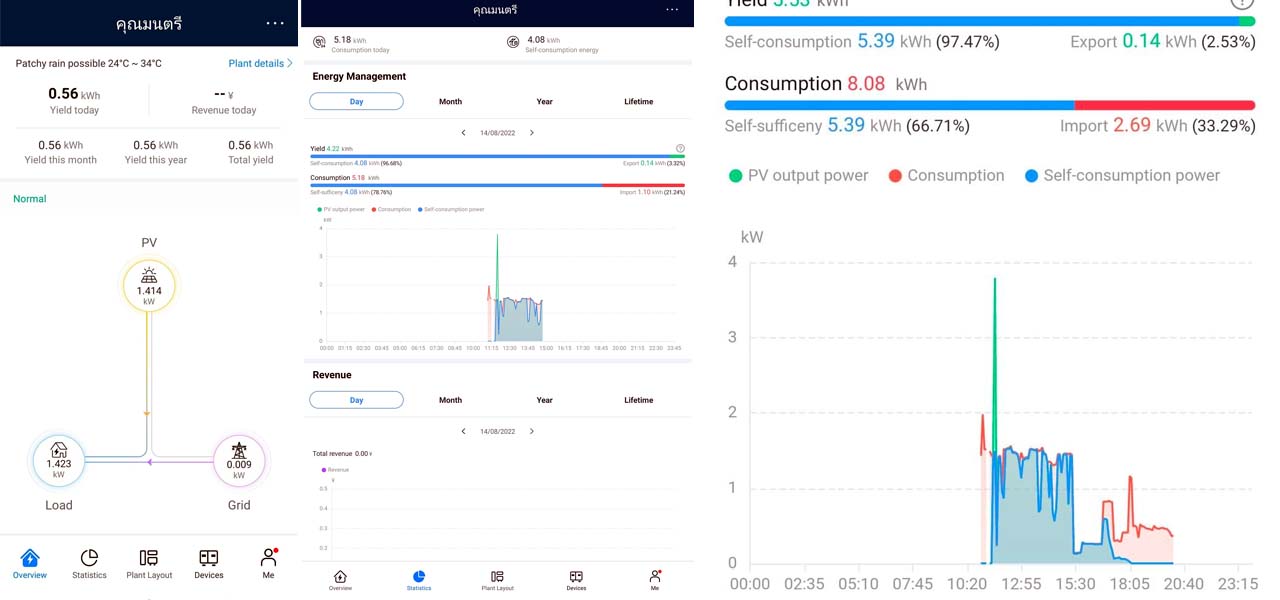Open the three-dot menu on the left screen
Image resolution: width=1280 pixels, height=600 pixels.
pyautogui.click(x=275, y=23)
